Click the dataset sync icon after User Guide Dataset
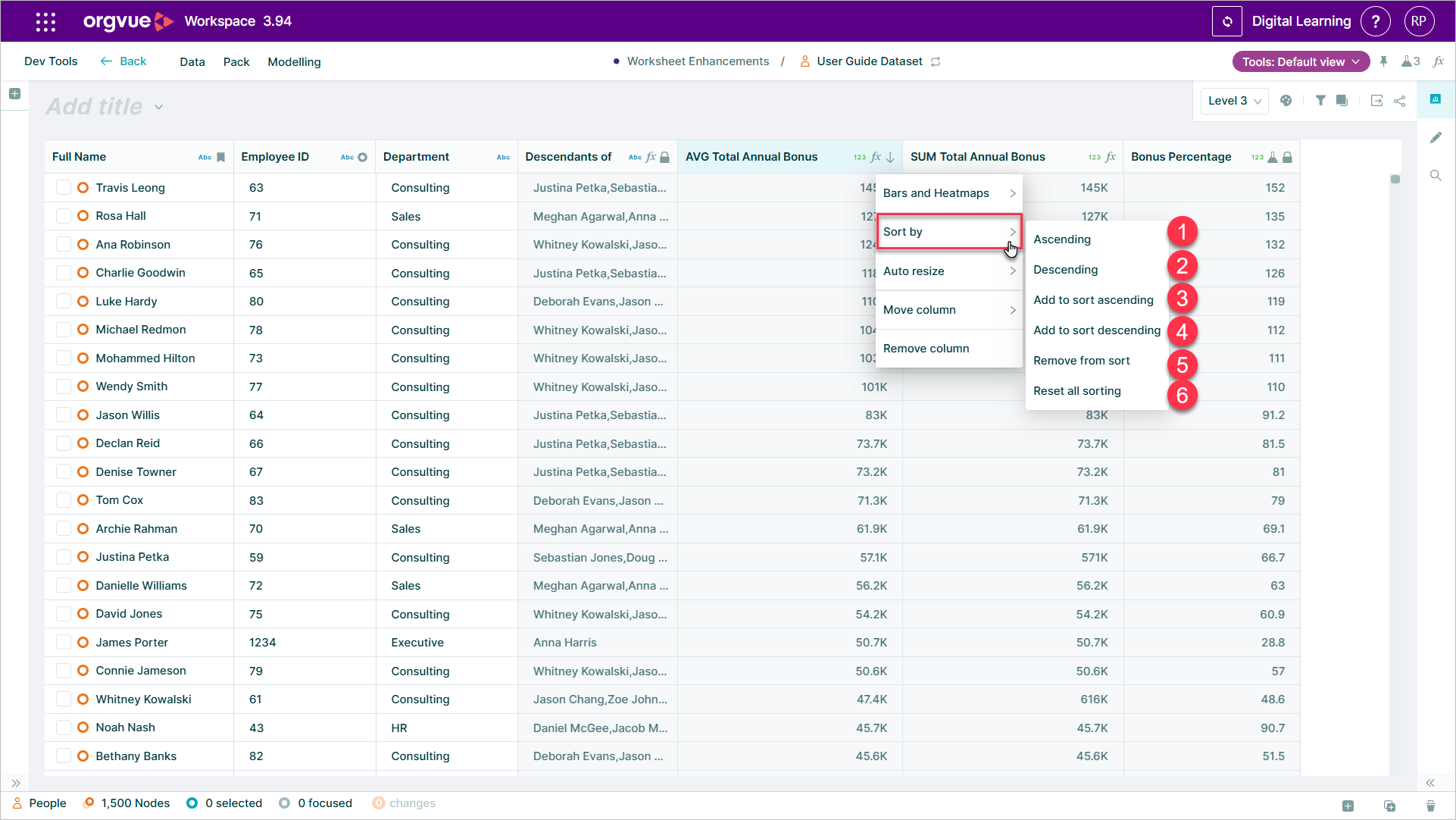The height and width of the screenshot is (820, 1456). pos(936,62)
